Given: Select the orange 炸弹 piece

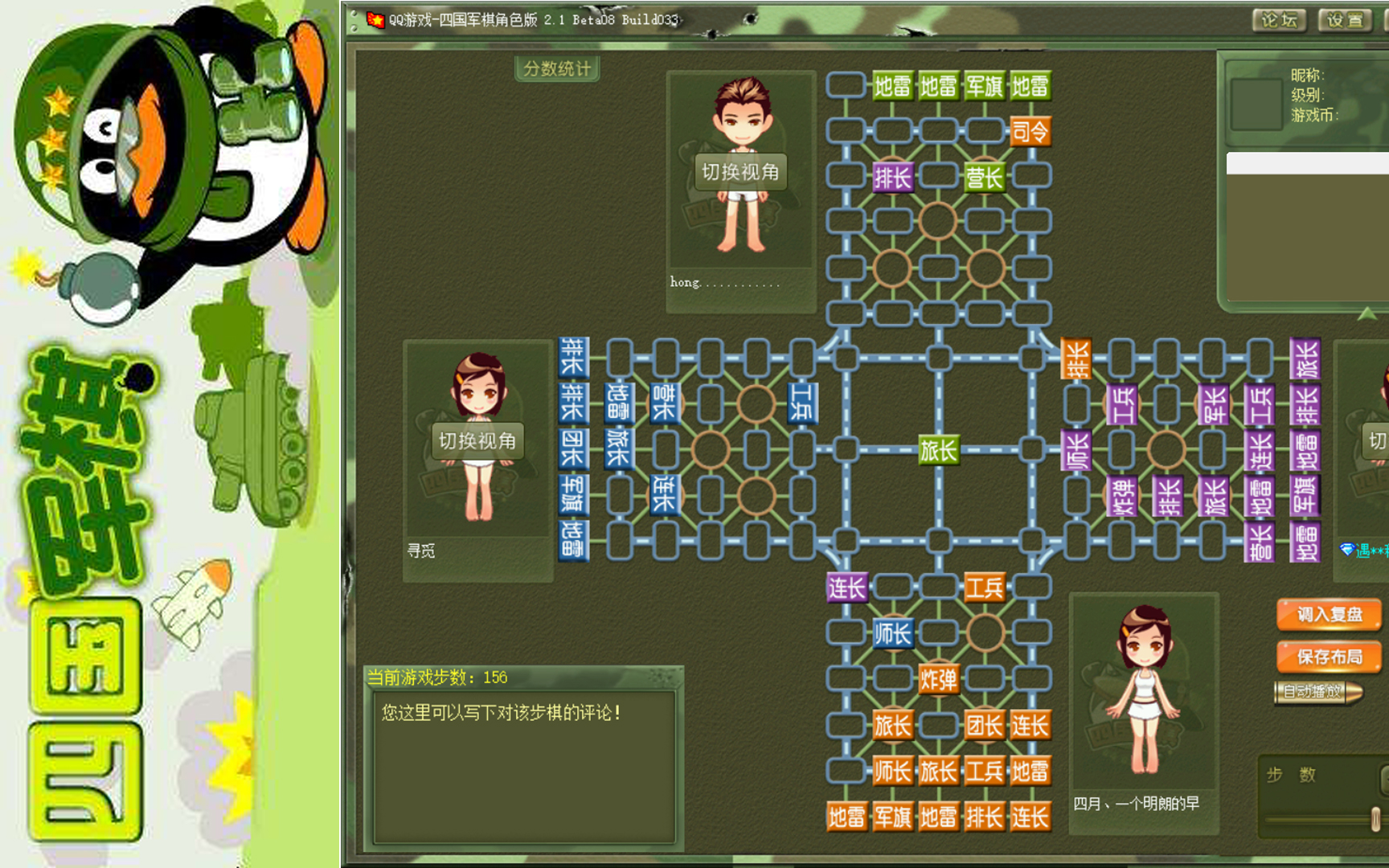Looking at the screenshot, I should pos(938,680).
